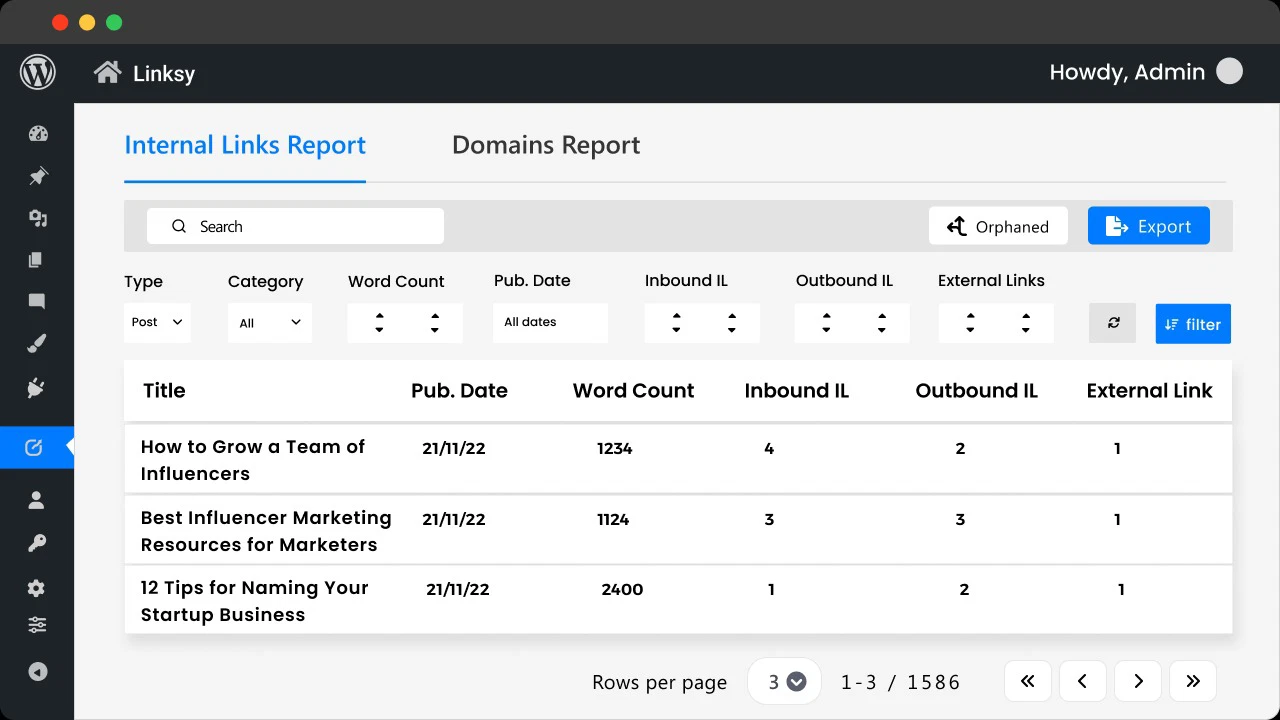The height and width of the screenshot is (720, 1280).
Task: Click inside the Search field
Action: (x=295, y=226)
